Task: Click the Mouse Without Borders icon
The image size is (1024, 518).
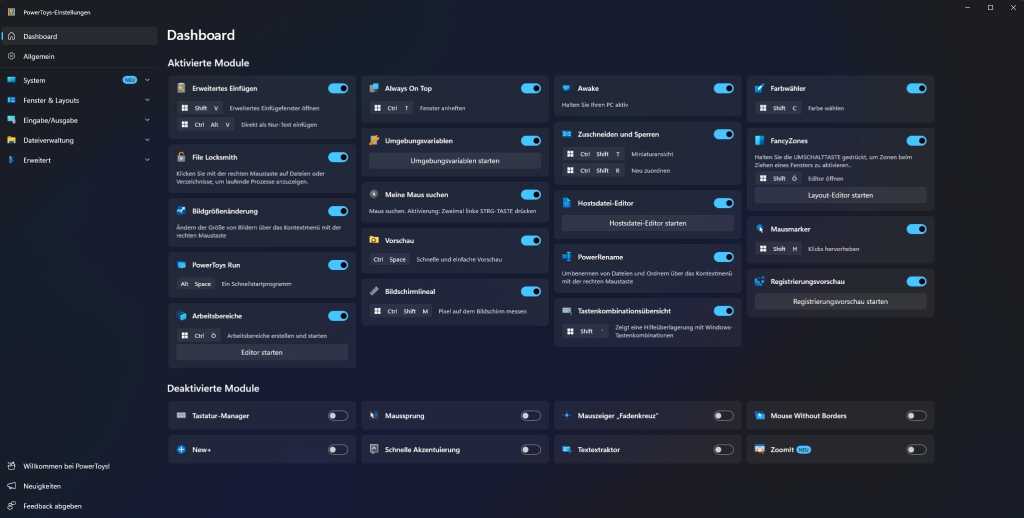Action: point(759,415)
